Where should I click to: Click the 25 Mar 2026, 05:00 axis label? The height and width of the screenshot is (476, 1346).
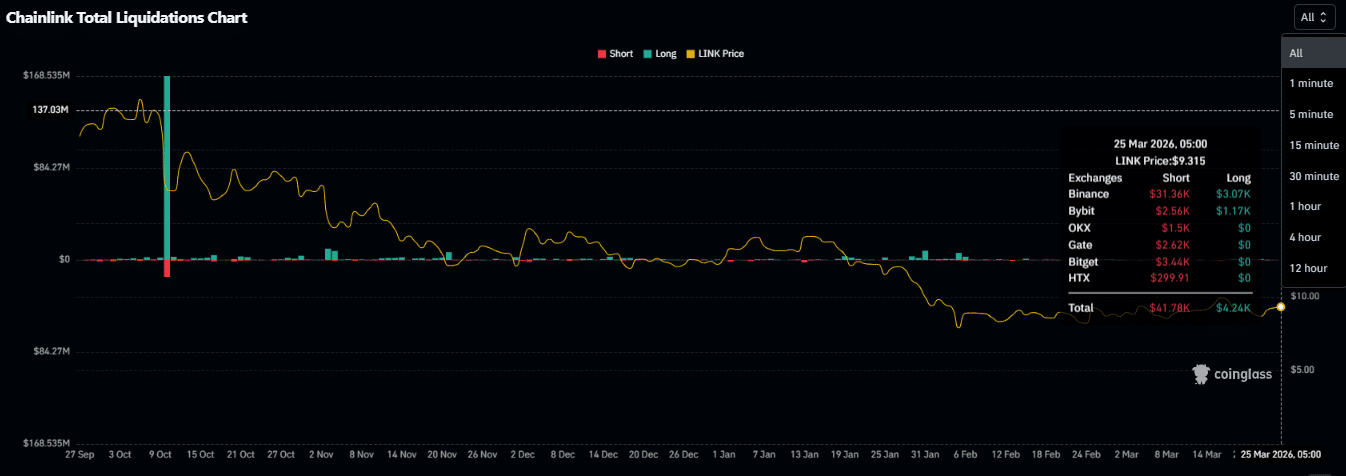1281,454
